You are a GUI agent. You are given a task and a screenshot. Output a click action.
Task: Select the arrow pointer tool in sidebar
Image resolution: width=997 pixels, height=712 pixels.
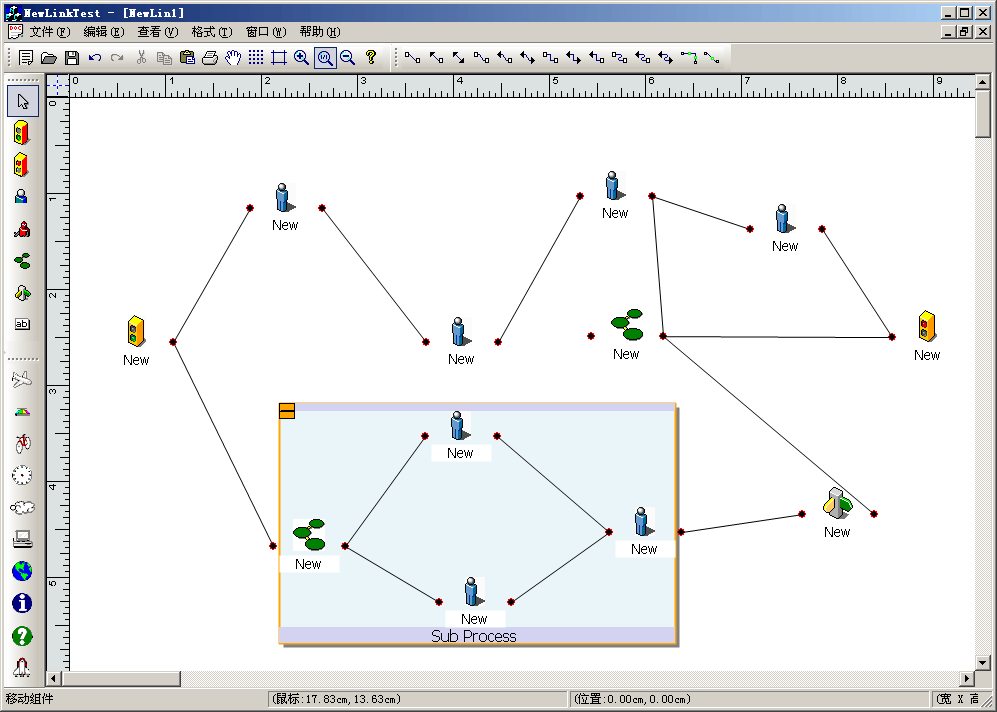coord(23,101)
